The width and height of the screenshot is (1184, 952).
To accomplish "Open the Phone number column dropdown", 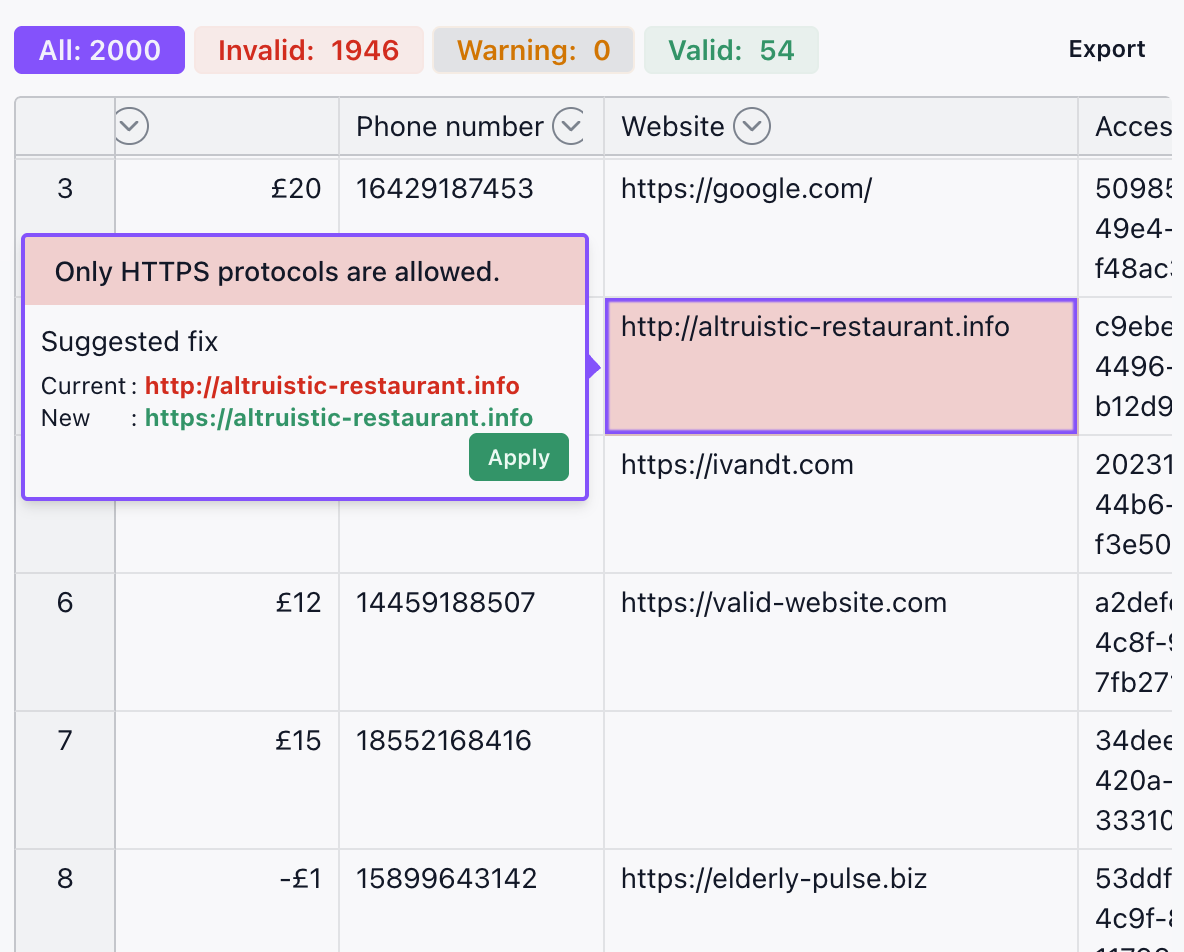I will [x=570, y=126].
